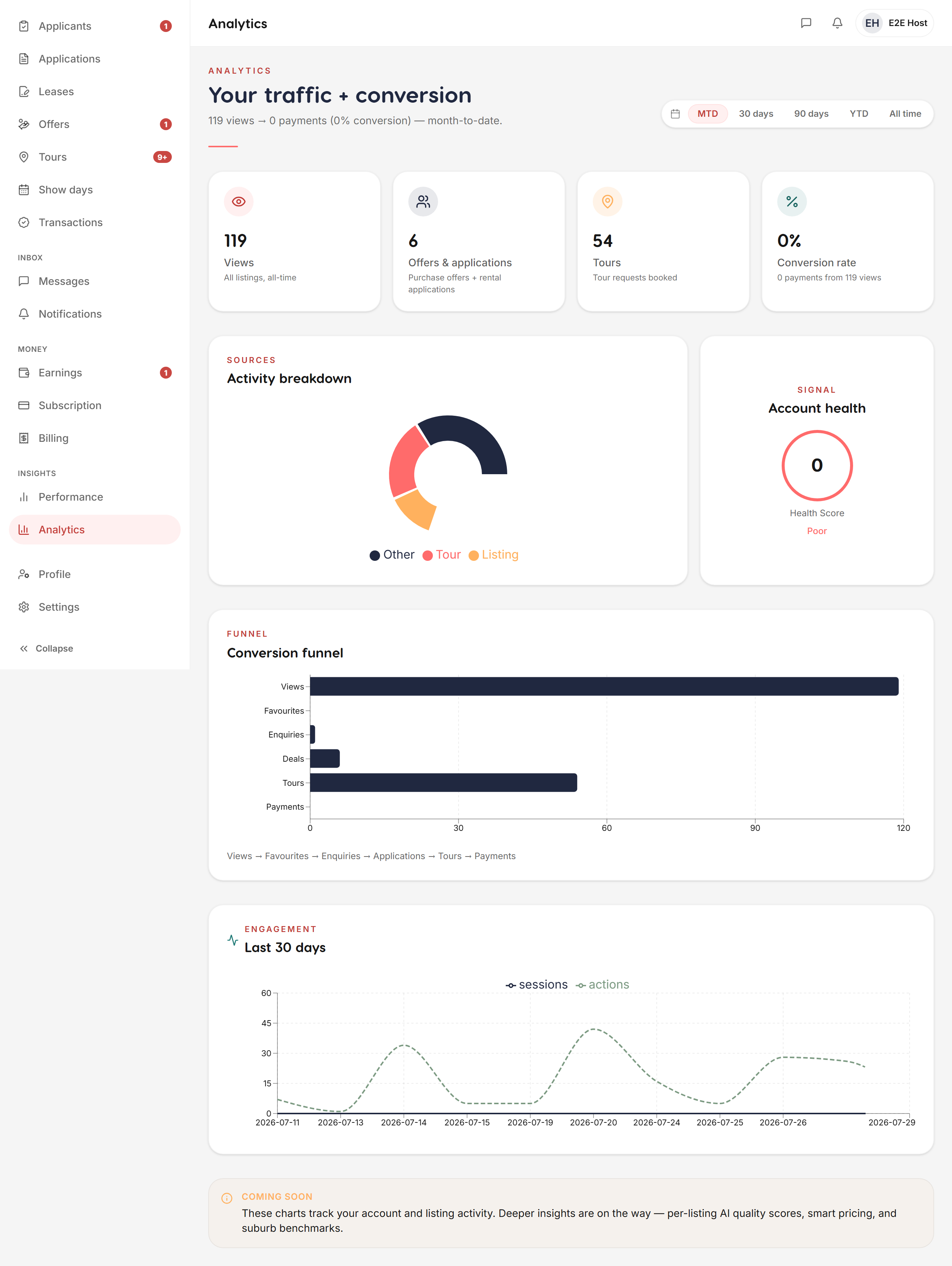Toggle actions series in engagement chart
Image resolution: width=952 pixels, height=1266 pixels.
click(x=602, y=984)
